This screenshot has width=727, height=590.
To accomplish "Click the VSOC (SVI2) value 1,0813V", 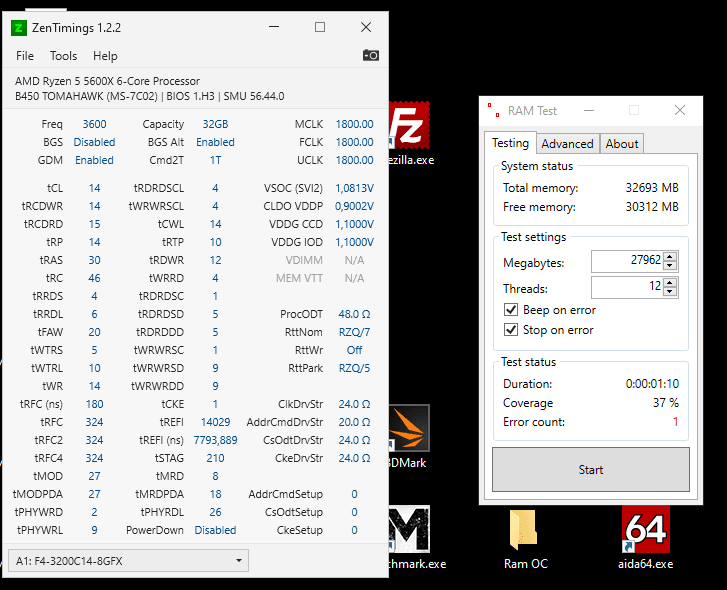I will coord(354,188).
